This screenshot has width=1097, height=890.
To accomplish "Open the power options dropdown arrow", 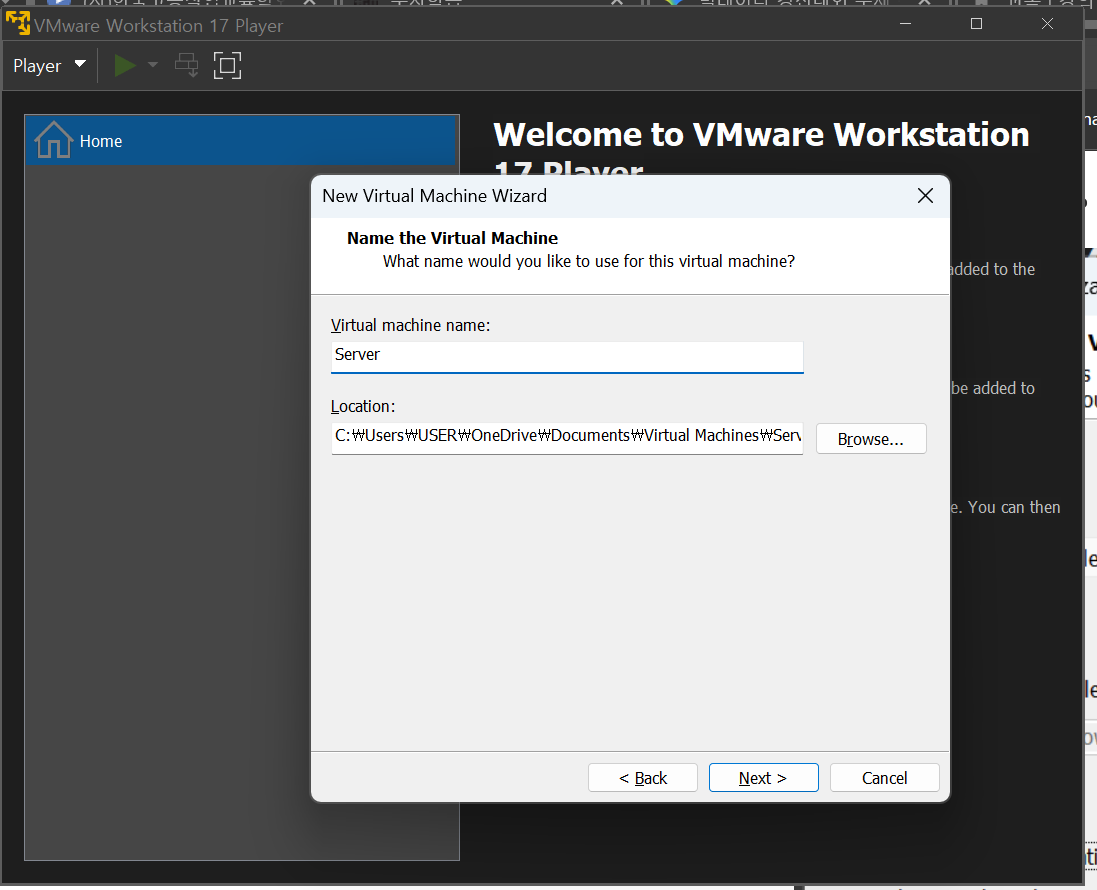I will 153,65.
